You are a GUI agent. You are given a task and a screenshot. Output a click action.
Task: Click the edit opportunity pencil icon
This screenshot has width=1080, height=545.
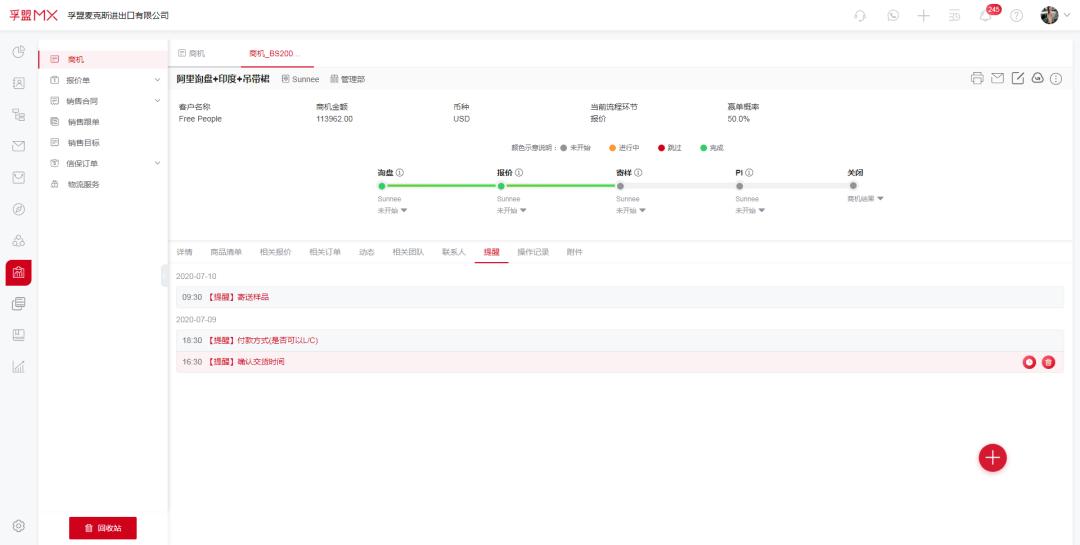click(x=1017, y=79)
